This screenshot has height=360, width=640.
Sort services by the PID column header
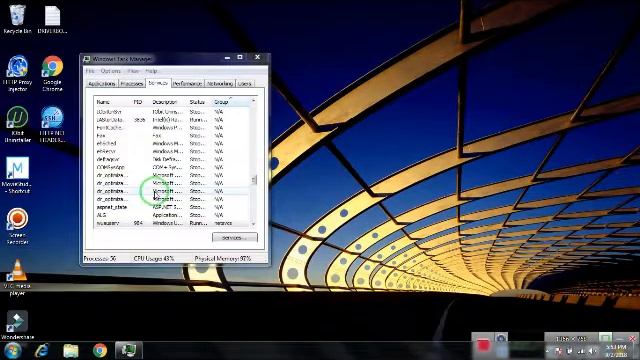coord(140,102)
